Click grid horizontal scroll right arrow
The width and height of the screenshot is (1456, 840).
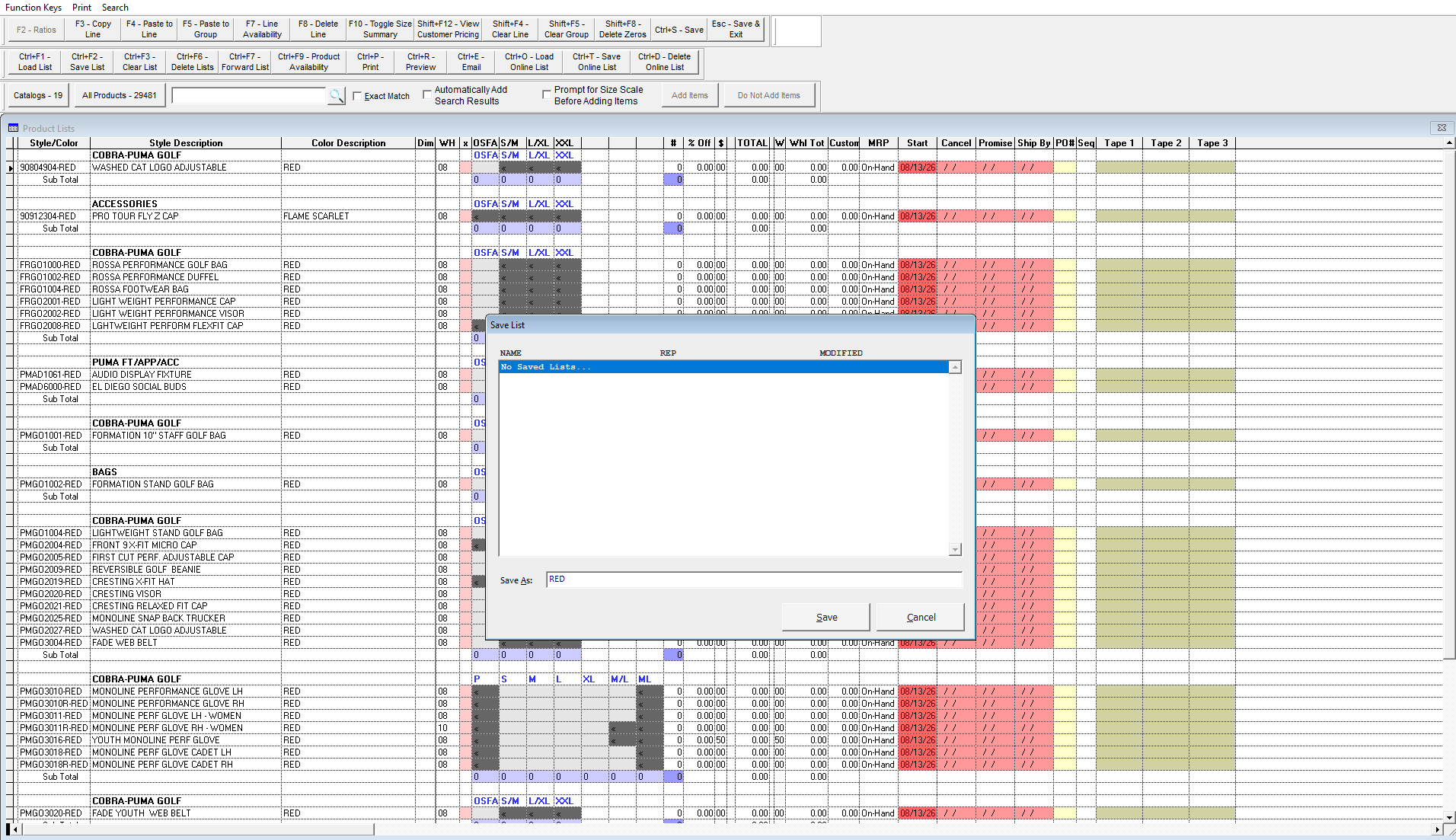pos(1438,829)
